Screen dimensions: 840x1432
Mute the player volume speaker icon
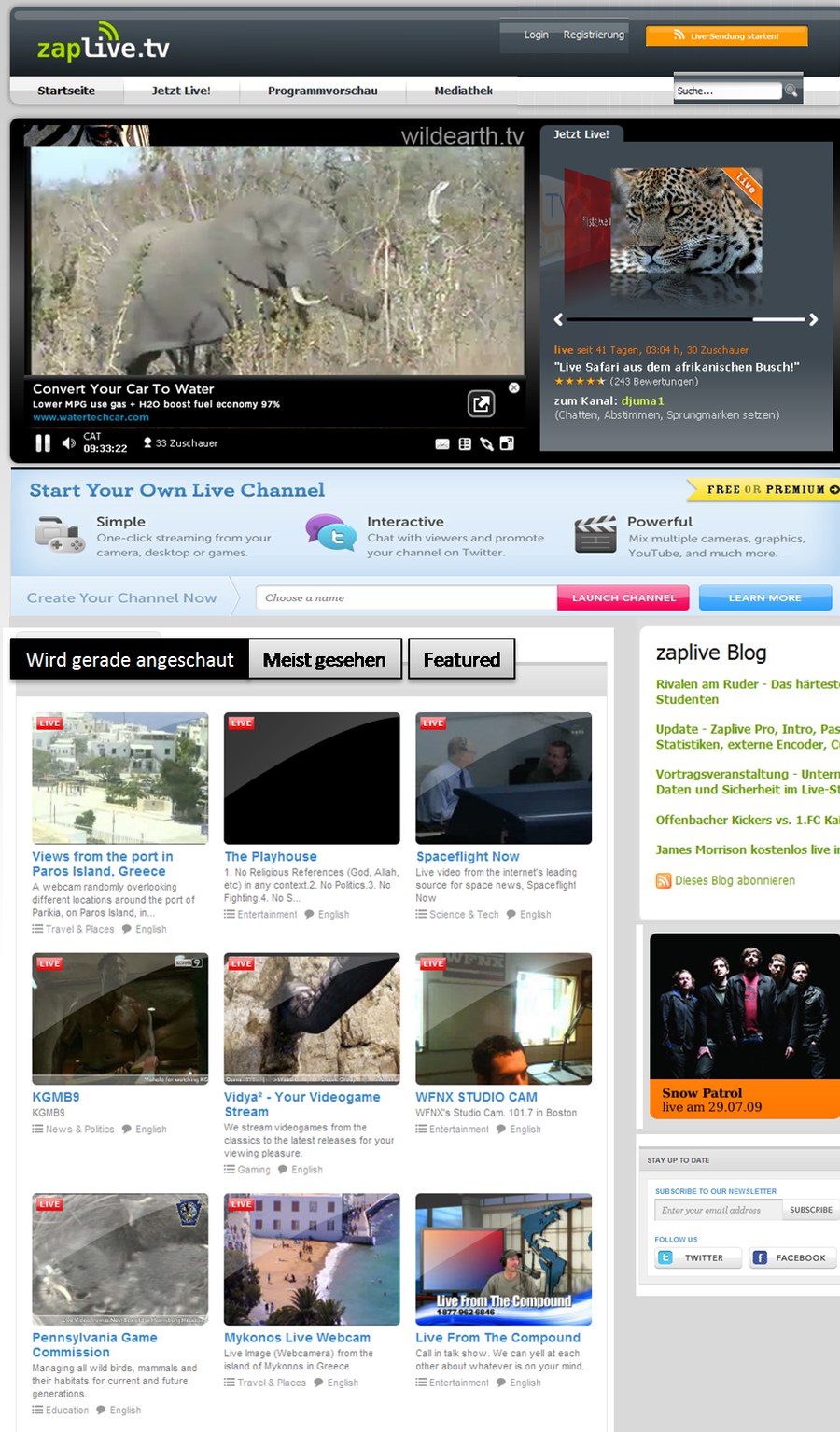(68, 443)
